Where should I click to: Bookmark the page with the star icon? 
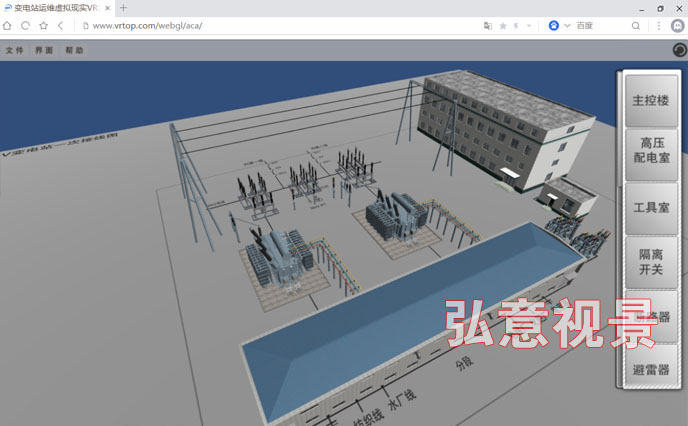point(43,25)
